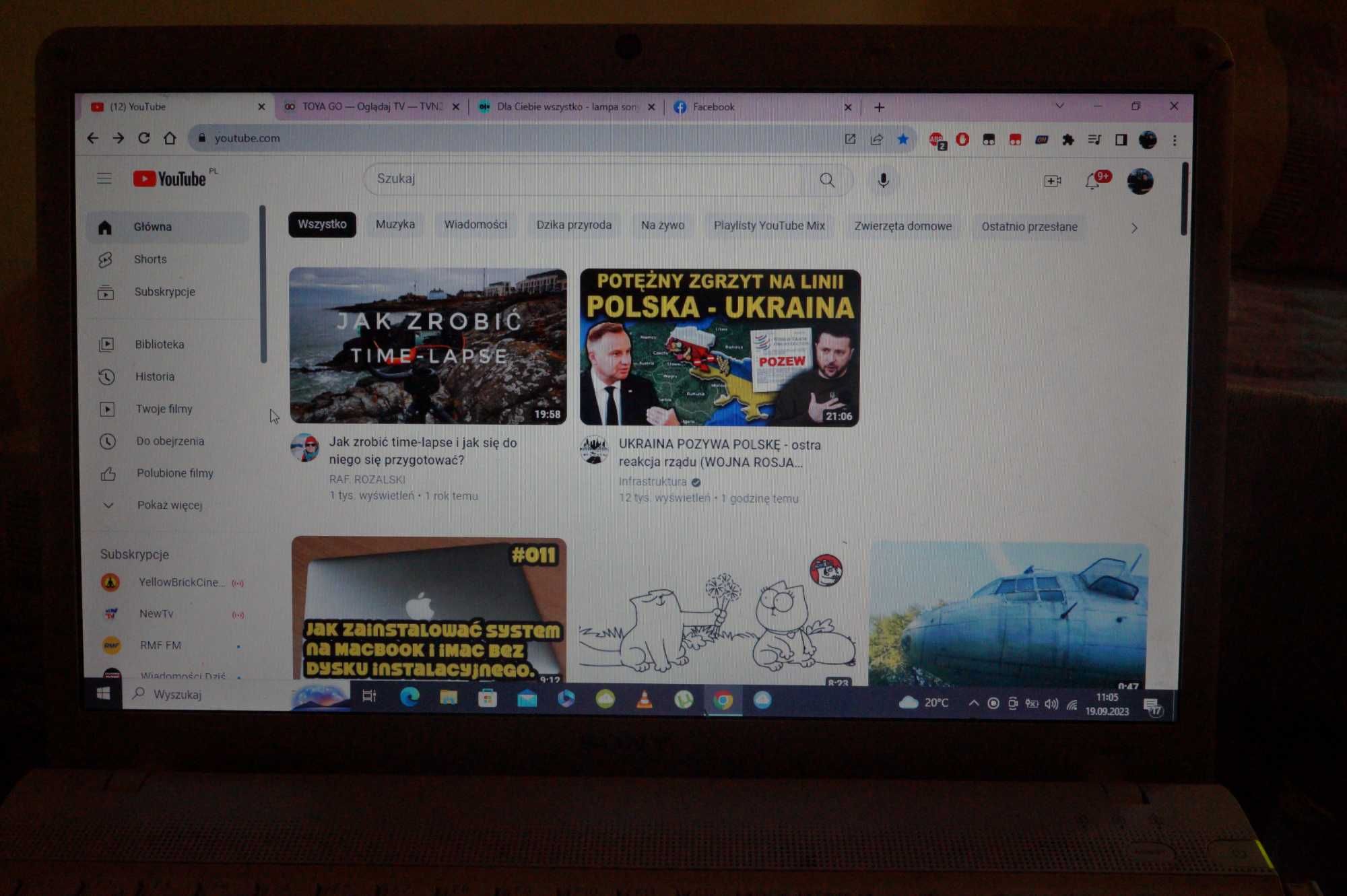Open the YouTube hamburger guide menu

click(x=104, y=178)
